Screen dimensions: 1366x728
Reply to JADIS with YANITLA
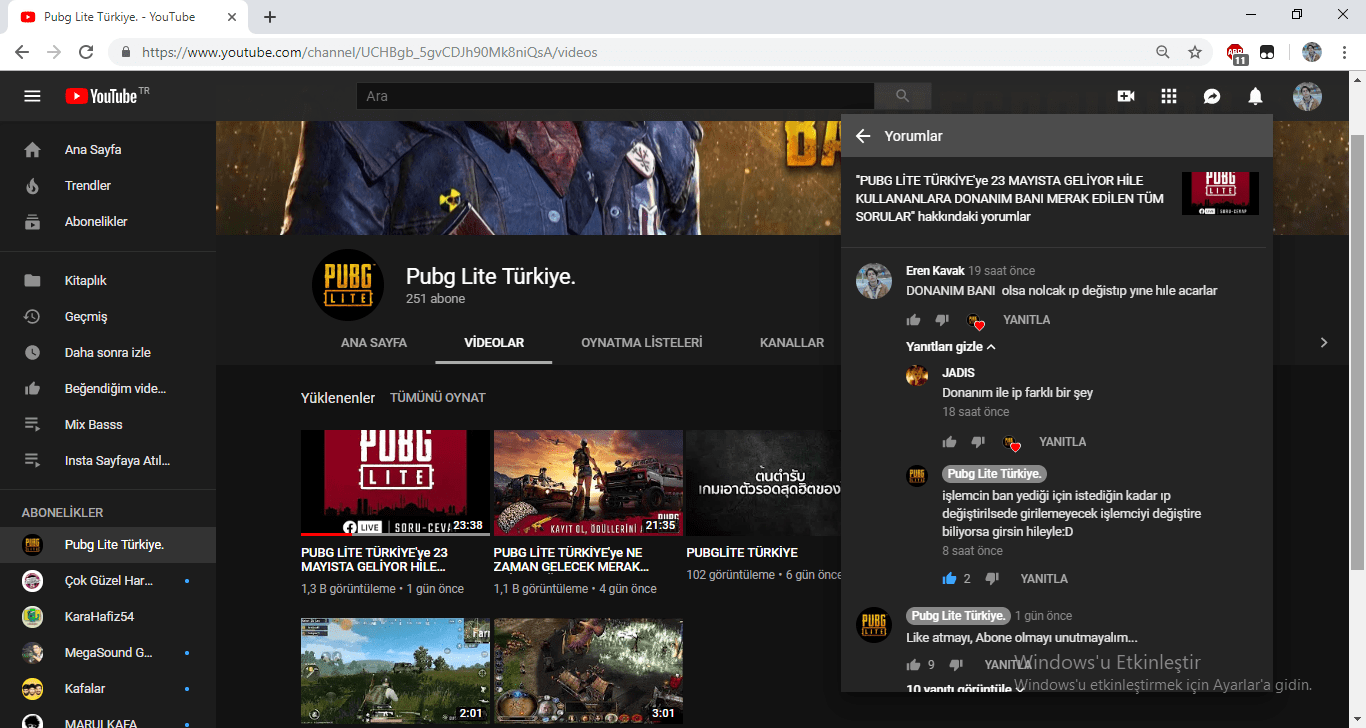(x=1063, y=442)
